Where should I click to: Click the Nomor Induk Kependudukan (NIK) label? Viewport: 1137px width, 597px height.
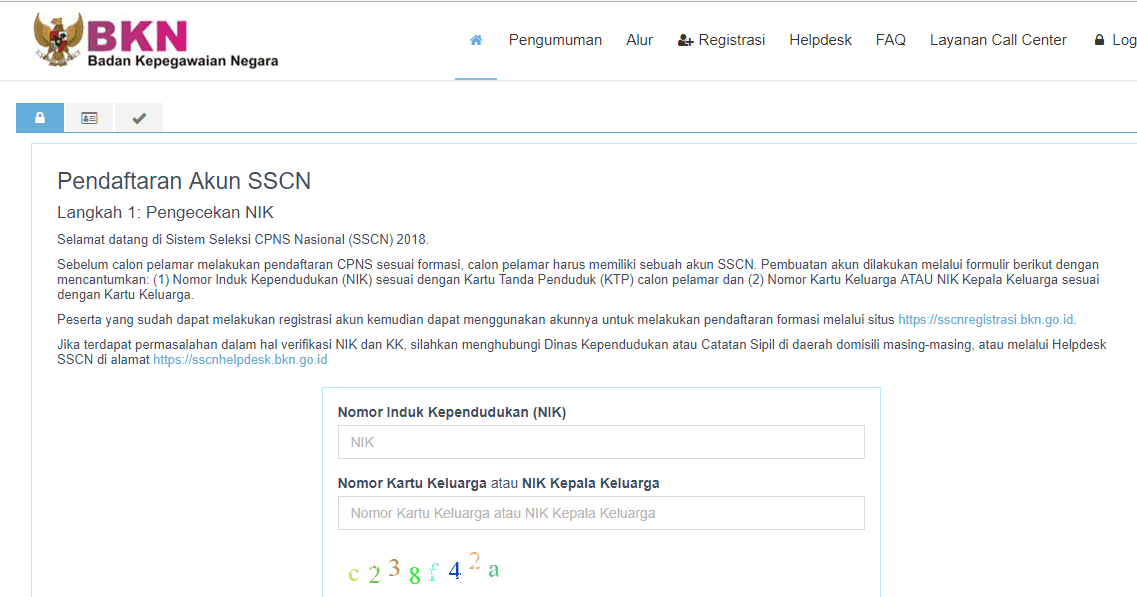[452, 412]
